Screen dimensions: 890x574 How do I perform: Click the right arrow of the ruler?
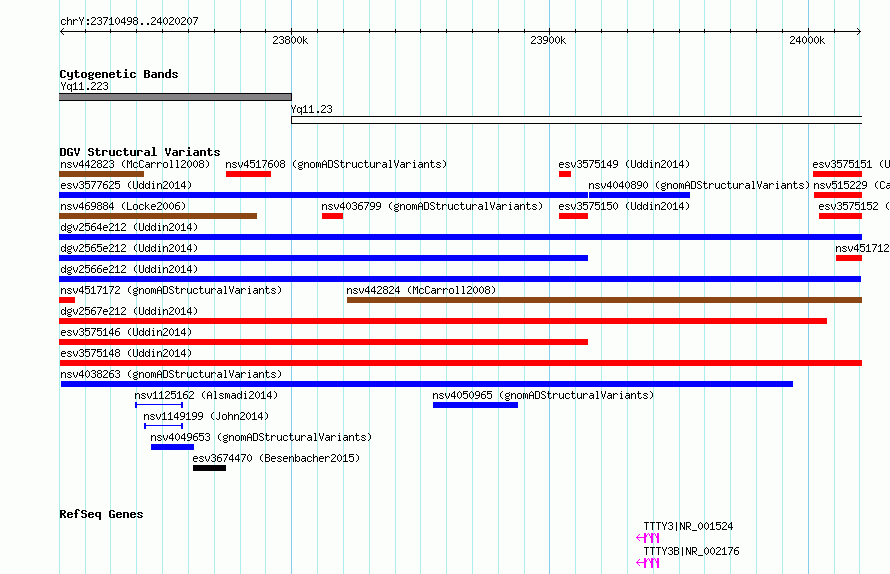pos(859,32)
